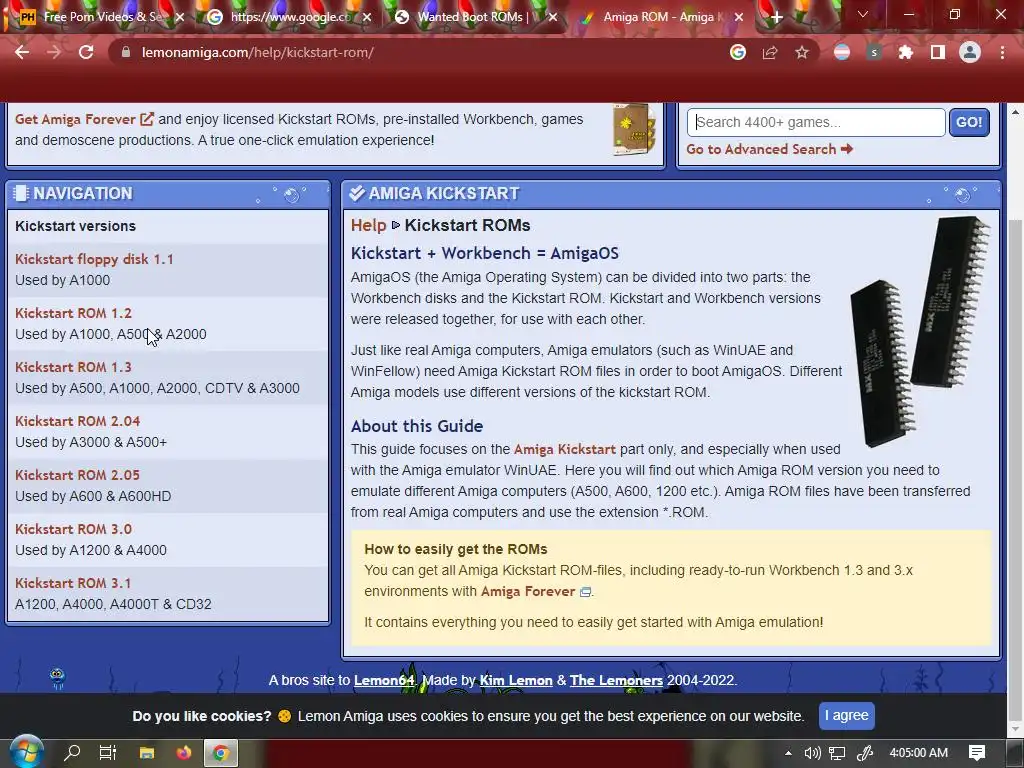The height and width of the screenshot is (768, 1024).
Task: Go back to the previous page
Action: 22,52
